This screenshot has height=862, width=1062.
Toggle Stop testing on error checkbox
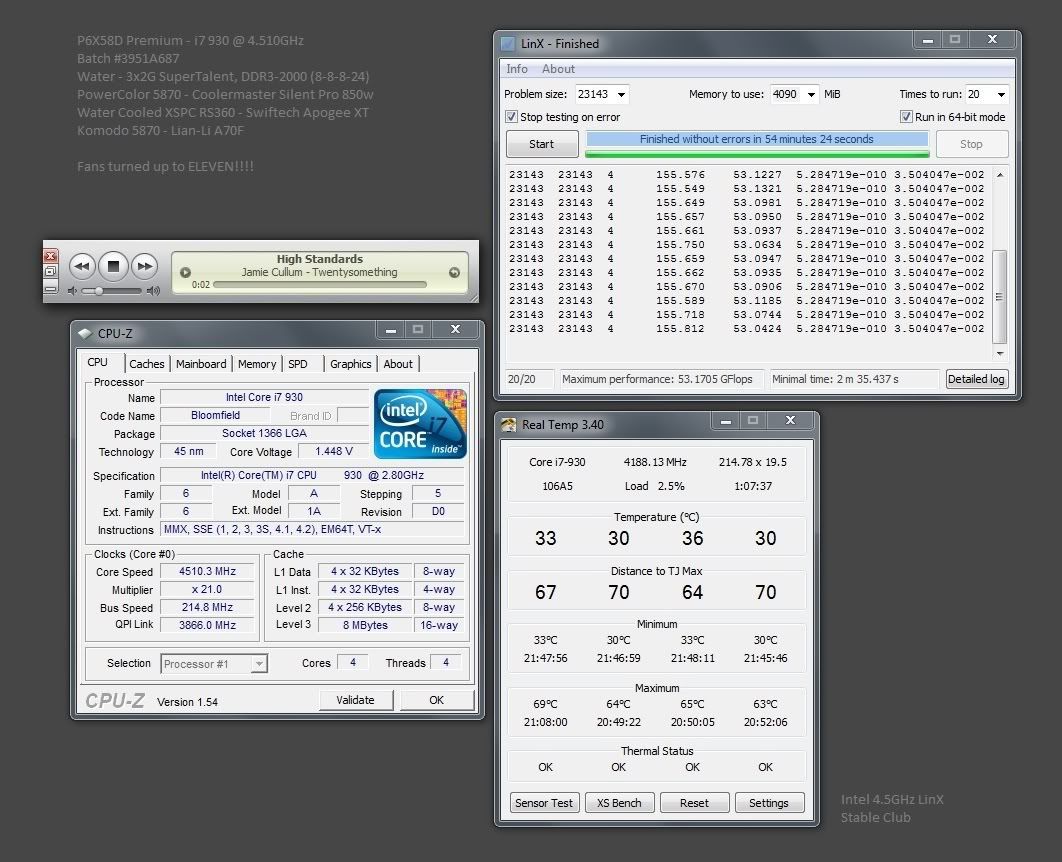(x=511, y=117)
